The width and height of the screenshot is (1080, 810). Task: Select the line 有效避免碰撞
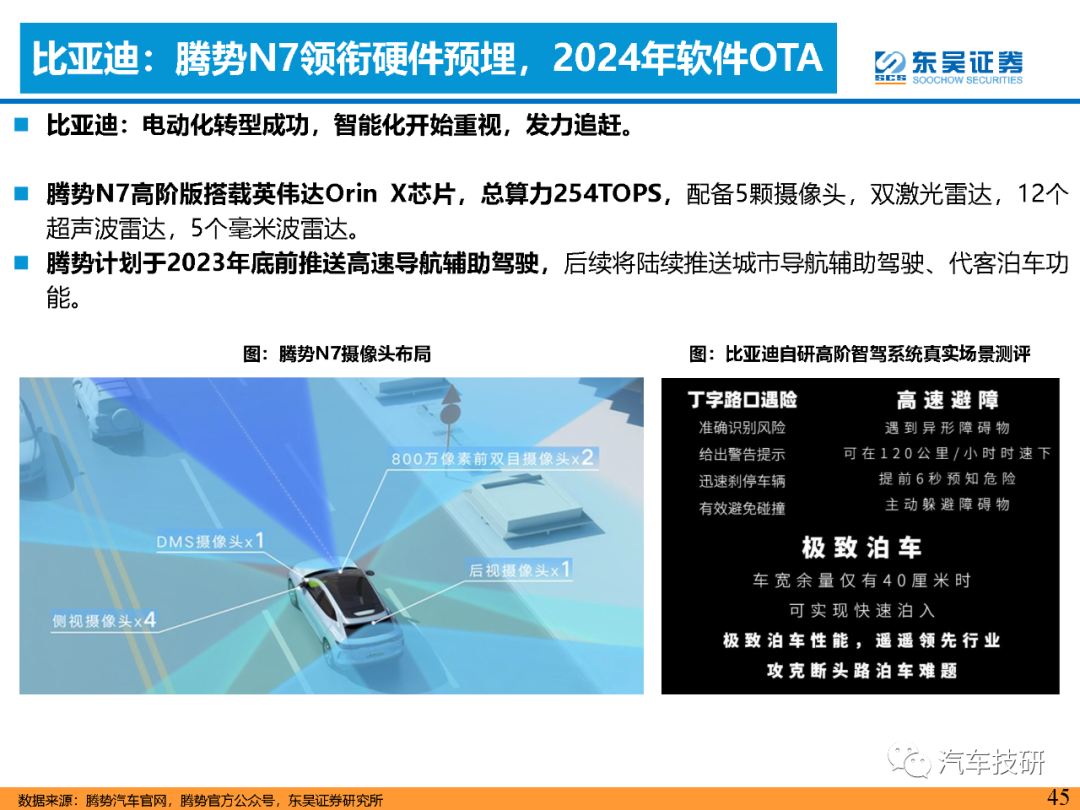(742, 508)
